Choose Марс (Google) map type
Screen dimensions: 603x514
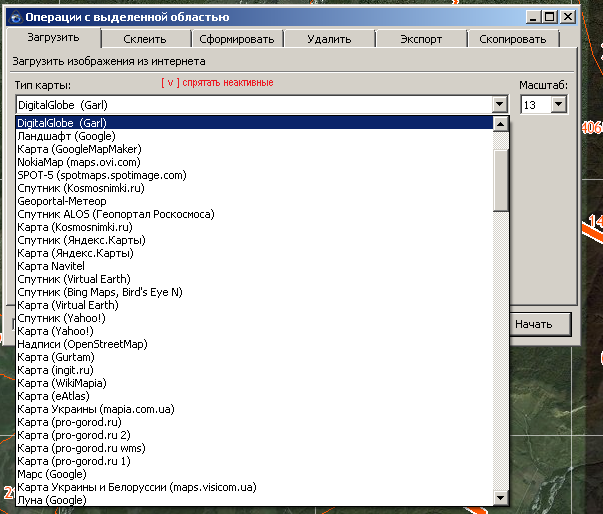(x=52, y=474)
